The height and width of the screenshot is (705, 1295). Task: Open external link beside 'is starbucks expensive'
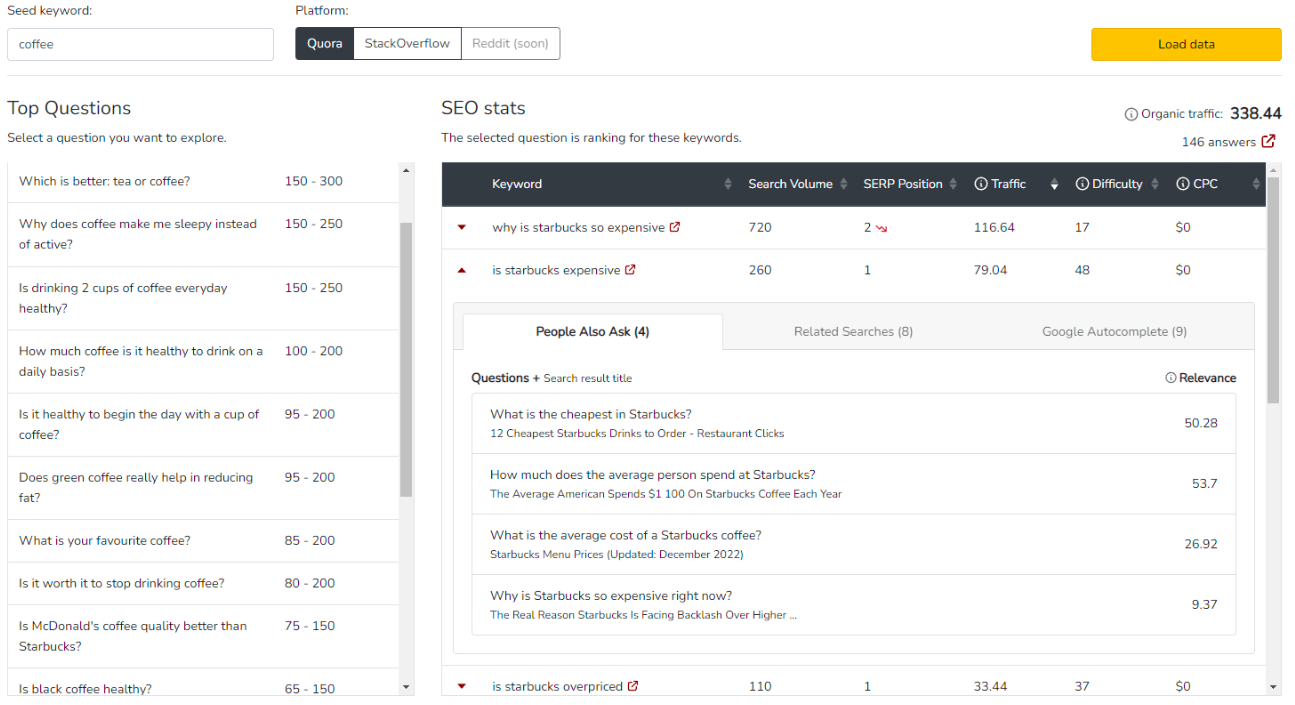tap(630, 270)
